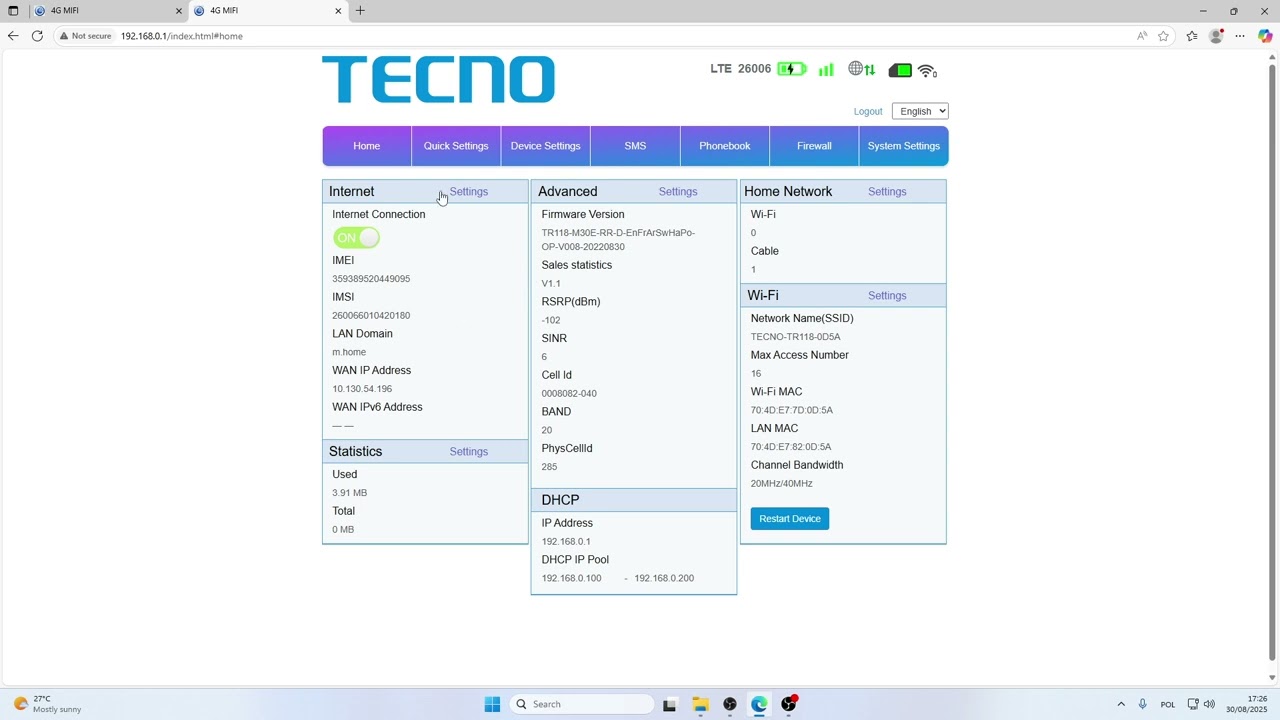Open Quick Settings navigation tab
This screenshot has height=720, width=1280.
(456, 146)
